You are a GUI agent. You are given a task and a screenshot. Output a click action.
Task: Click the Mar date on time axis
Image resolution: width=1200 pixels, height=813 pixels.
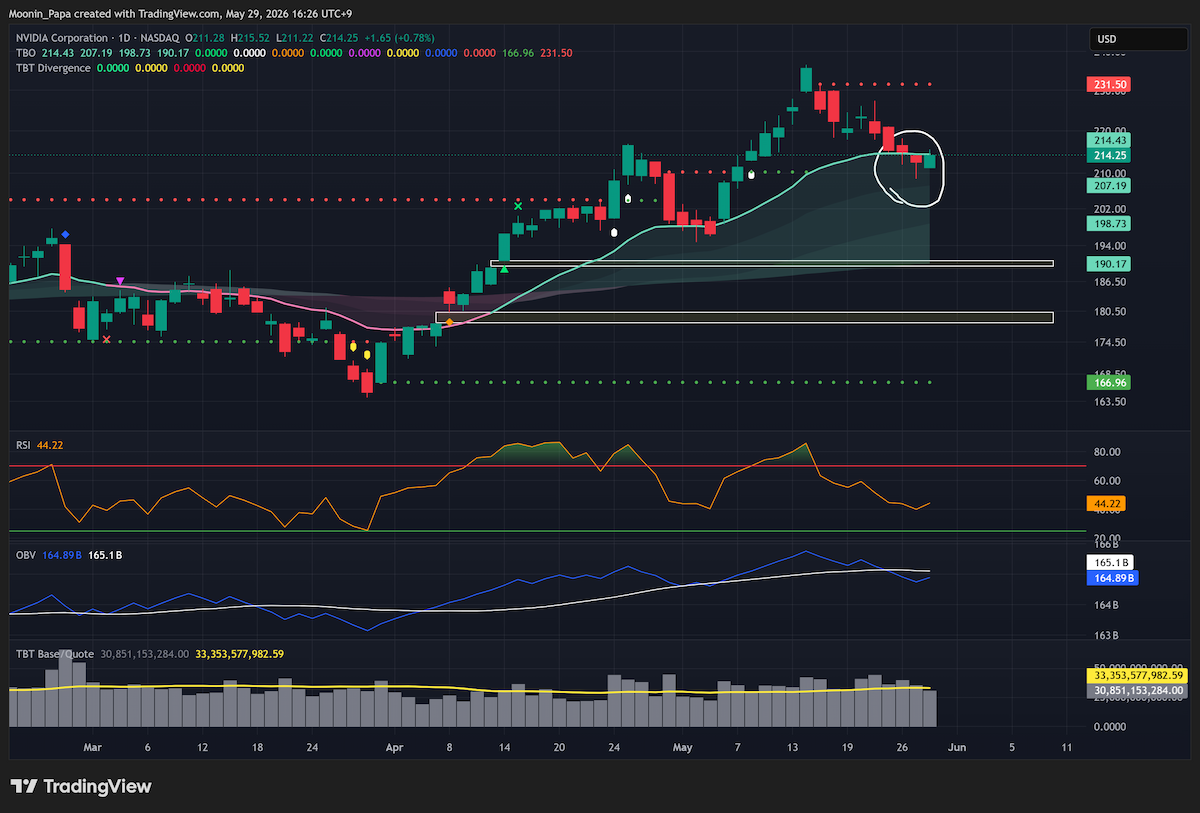(93, 747)
